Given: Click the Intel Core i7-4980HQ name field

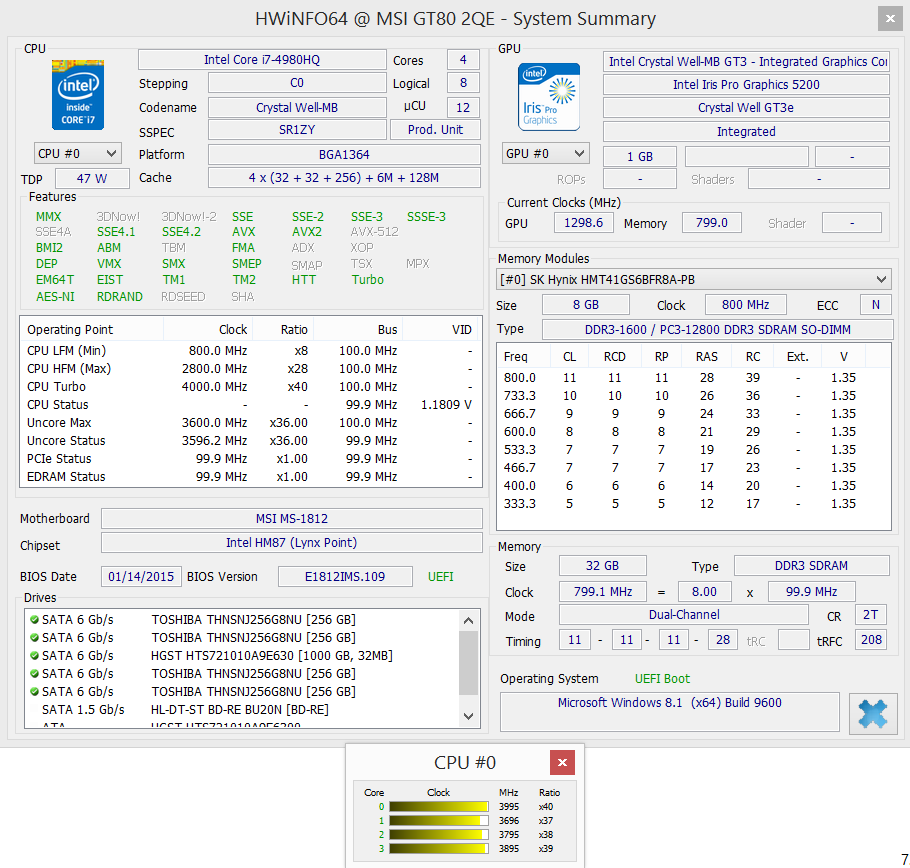Looking at the screenshot, I should click(x=262, y=60).
